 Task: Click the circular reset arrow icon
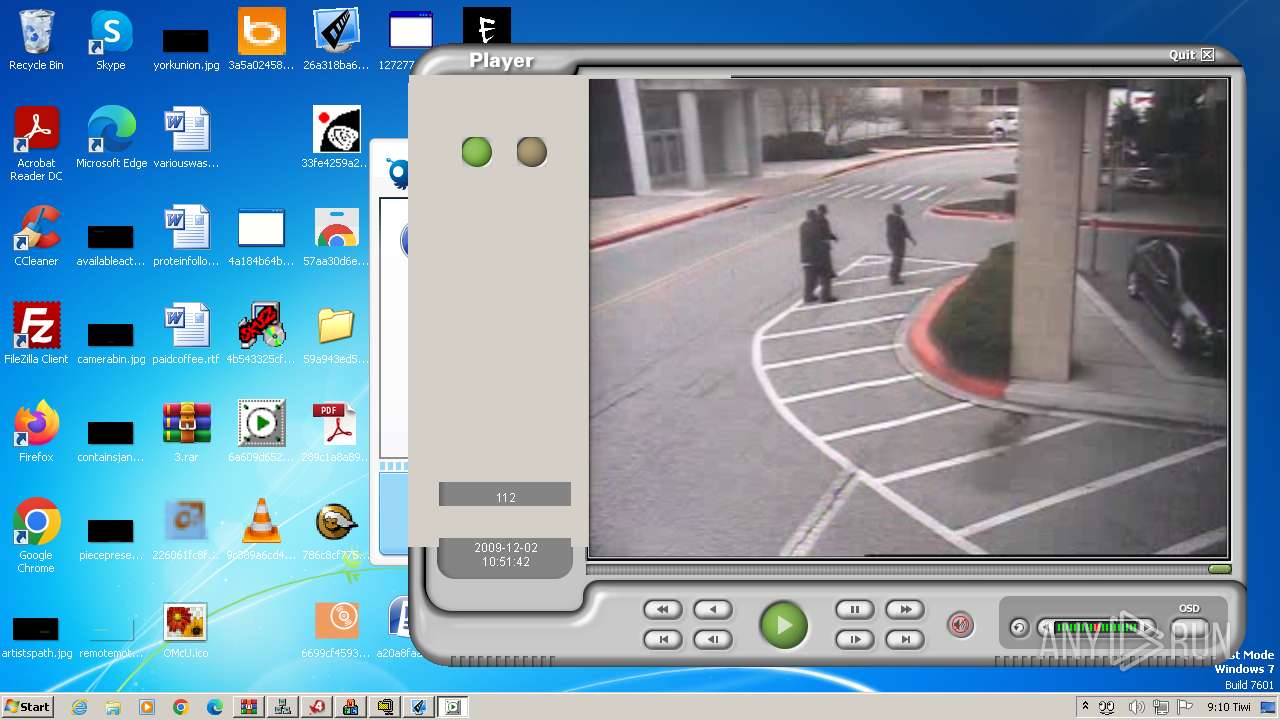[1018, 628]
